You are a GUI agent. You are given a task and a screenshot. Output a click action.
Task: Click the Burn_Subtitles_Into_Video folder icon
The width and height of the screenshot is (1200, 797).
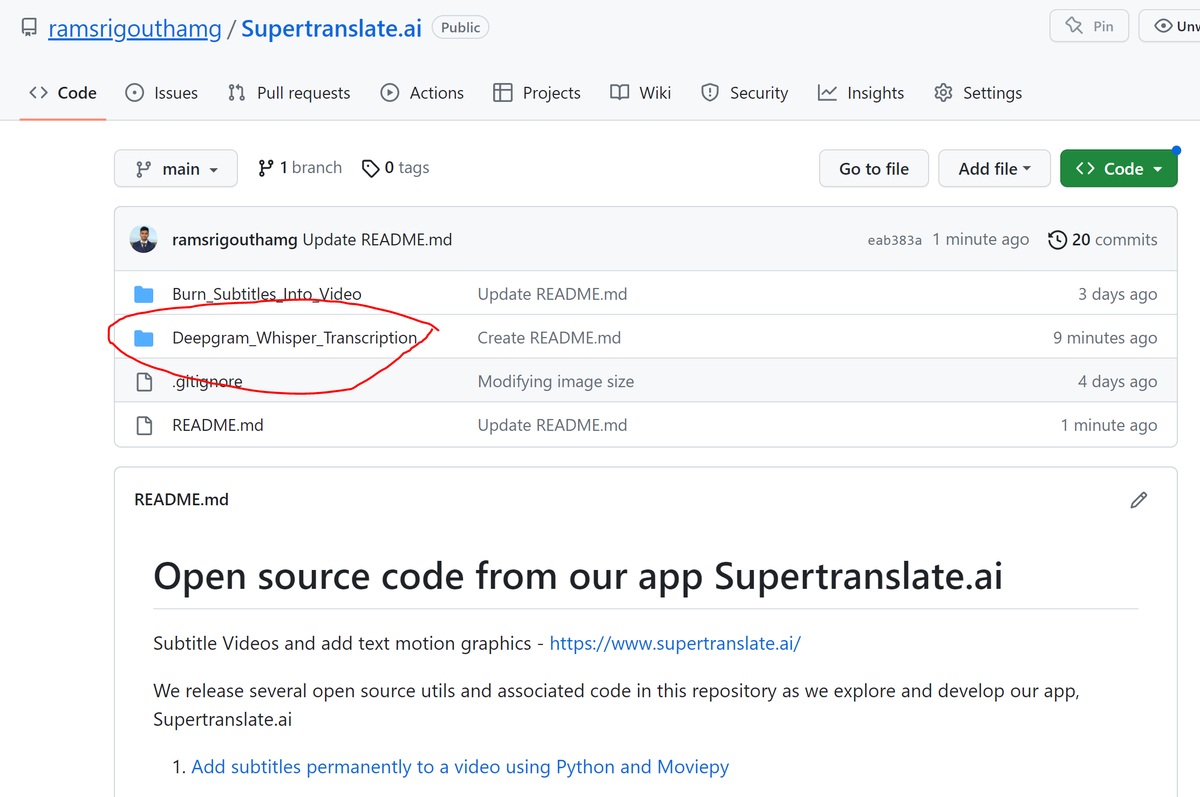pyautogui.click(x=144, y=294)
